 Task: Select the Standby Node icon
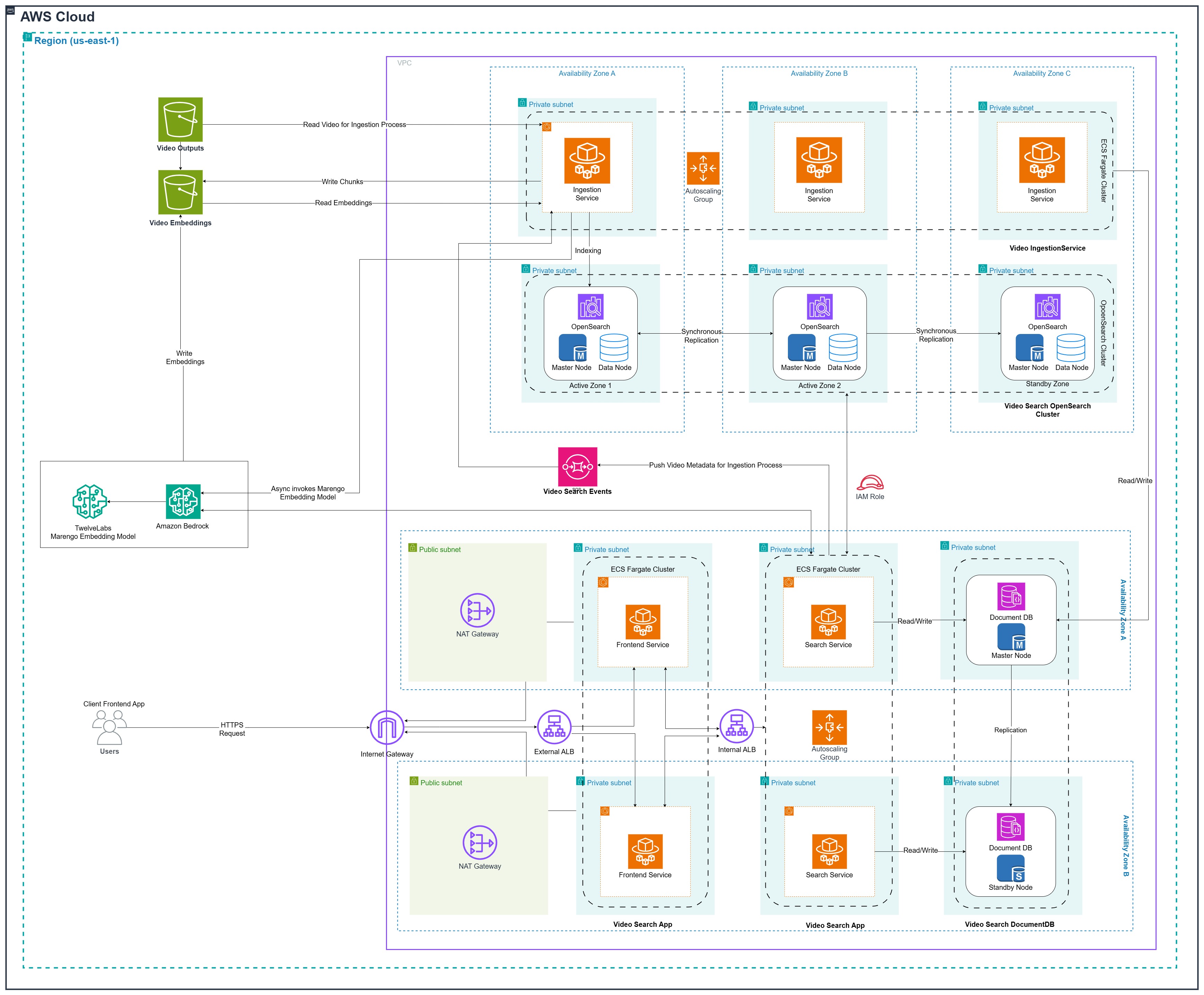coord(1011,868)
